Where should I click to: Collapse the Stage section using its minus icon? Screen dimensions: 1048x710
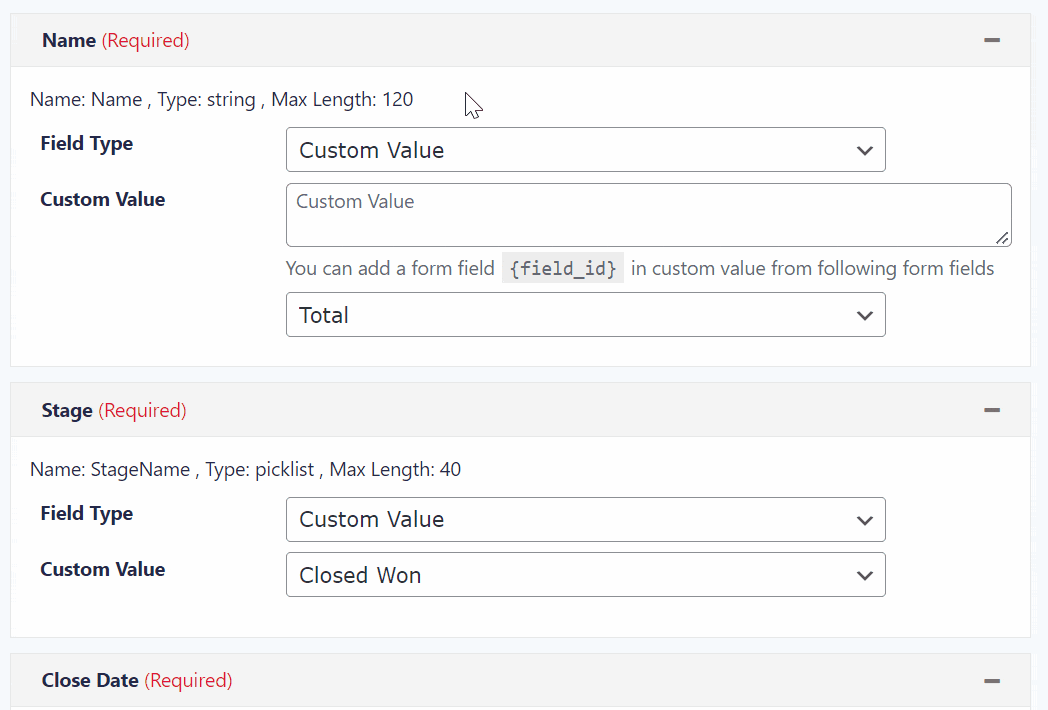coord(991,410)
